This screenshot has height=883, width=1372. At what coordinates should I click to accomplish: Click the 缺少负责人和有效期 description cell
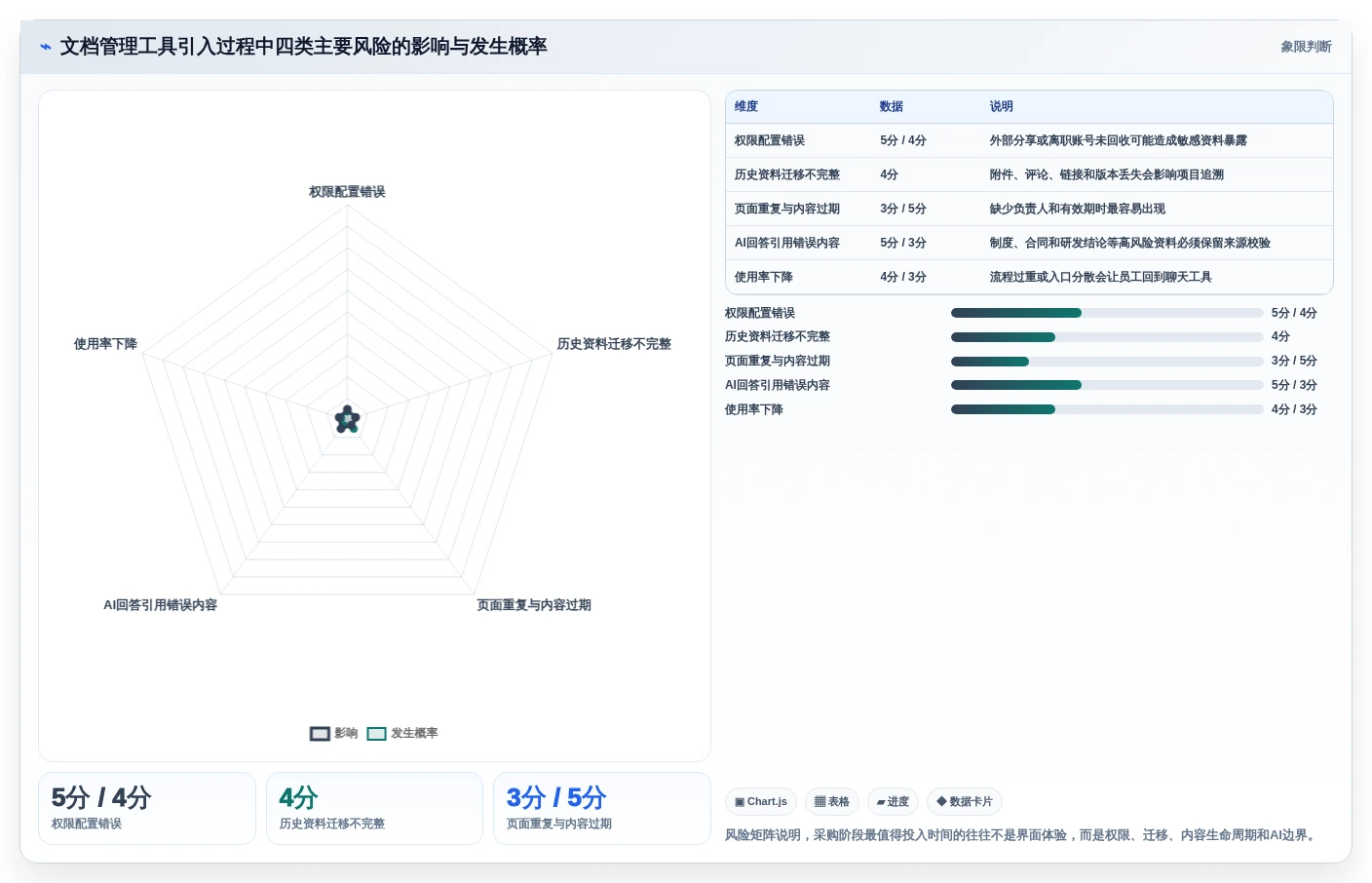click(1078, 209)
